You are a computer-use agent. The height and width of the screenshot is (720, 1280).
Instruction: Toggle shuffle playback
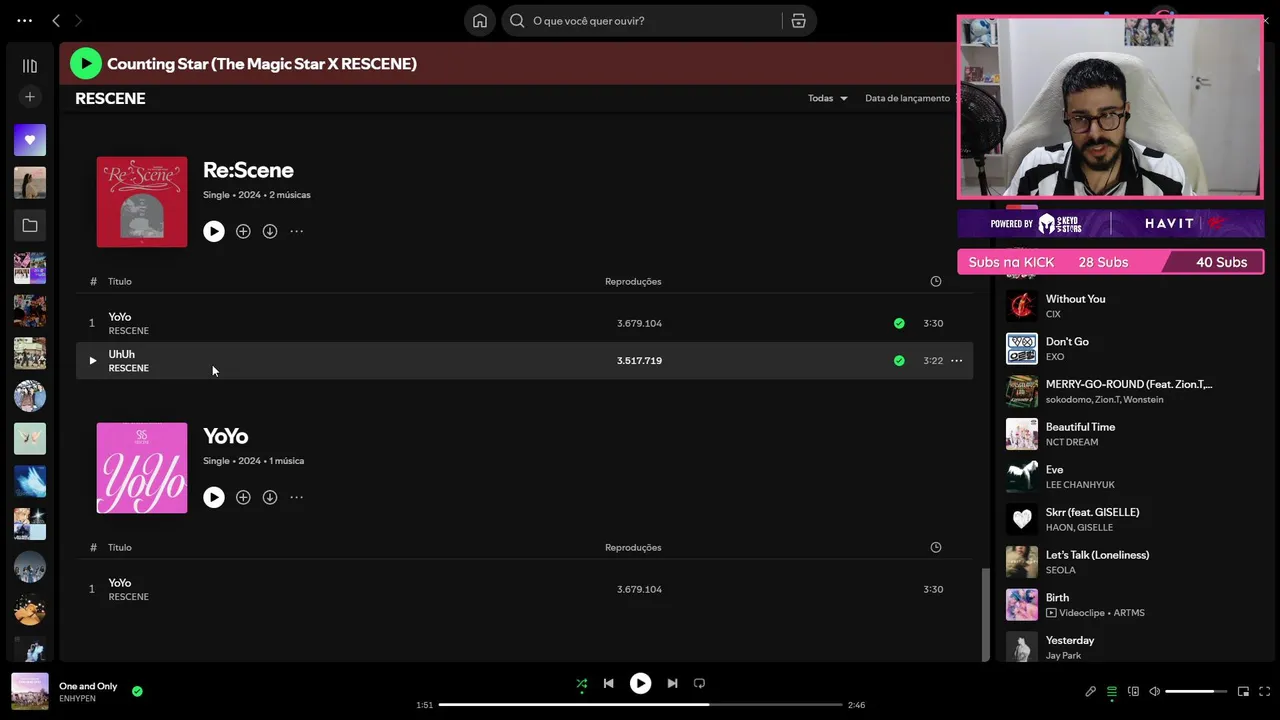581,684
